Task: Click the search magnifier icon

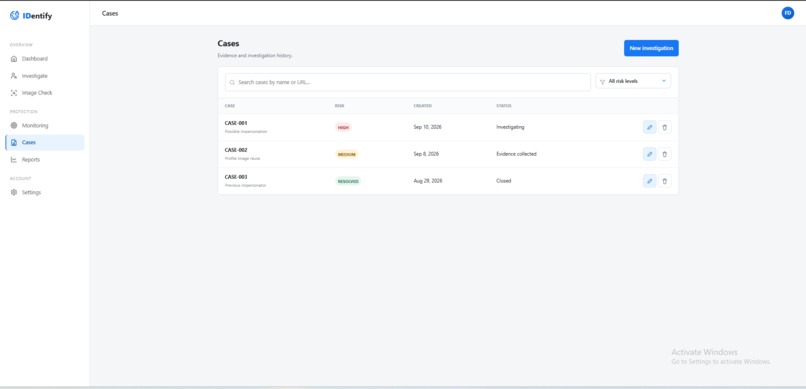Action: coord(232,82)
